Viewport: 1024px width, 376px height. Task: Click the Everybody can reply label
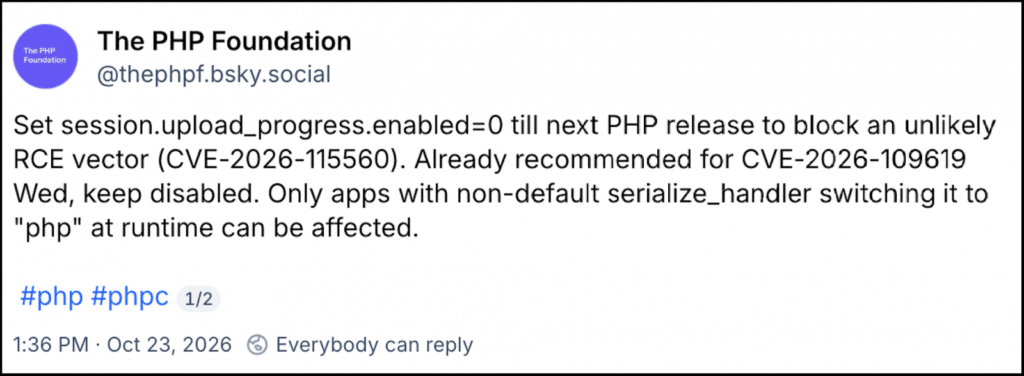[374, 345]
